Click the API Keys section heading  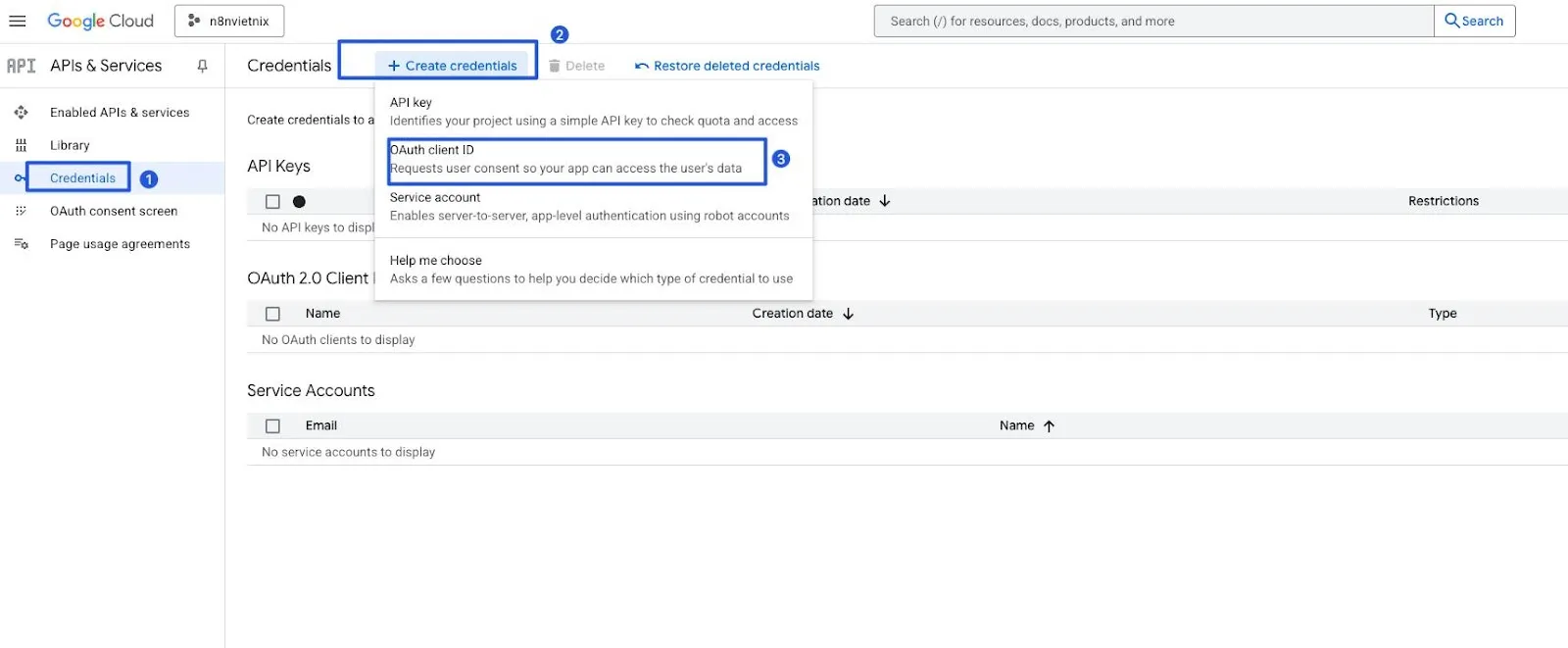tap(278, 166)
